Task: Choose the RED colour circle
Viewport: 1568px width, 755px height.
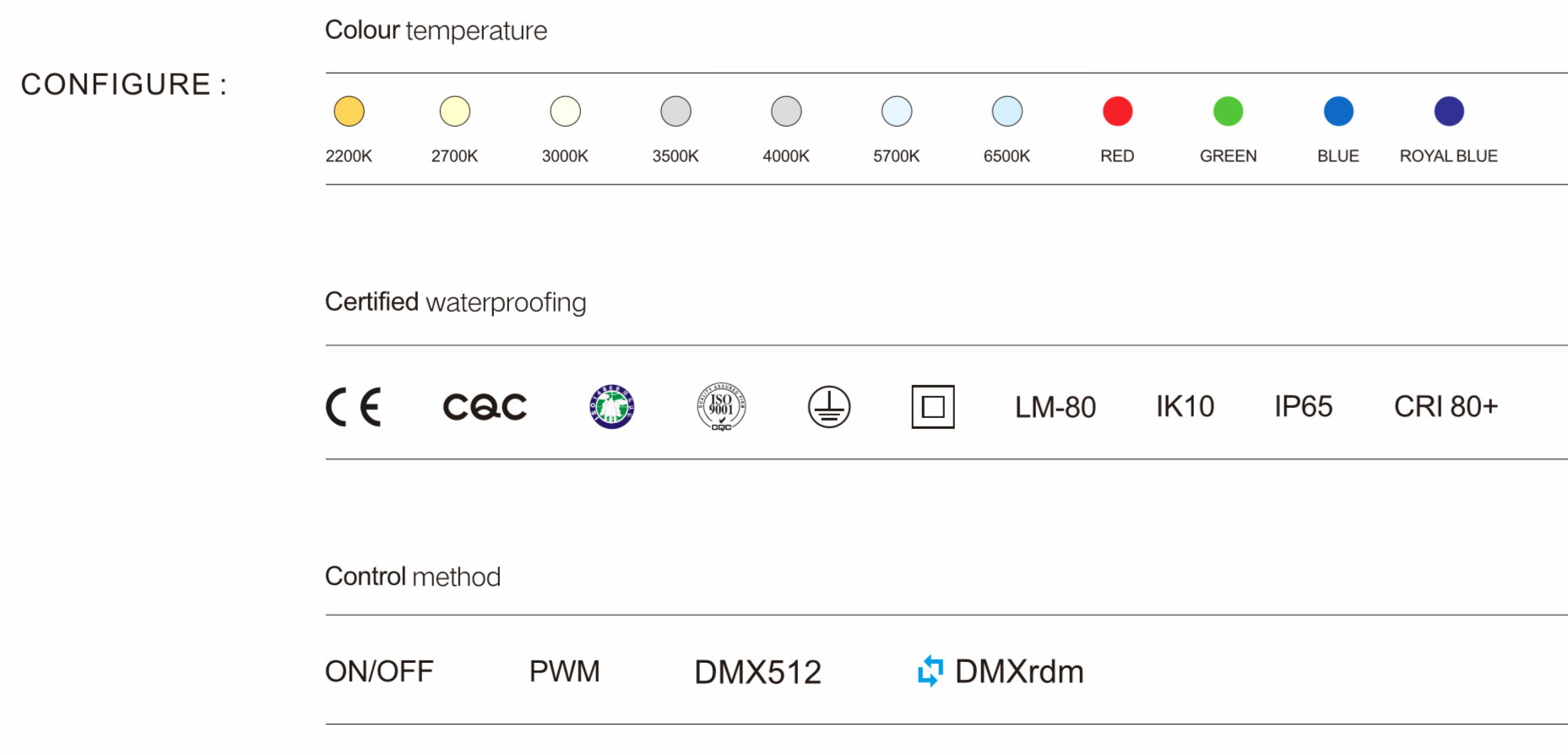Action: tap(1117, 111)
